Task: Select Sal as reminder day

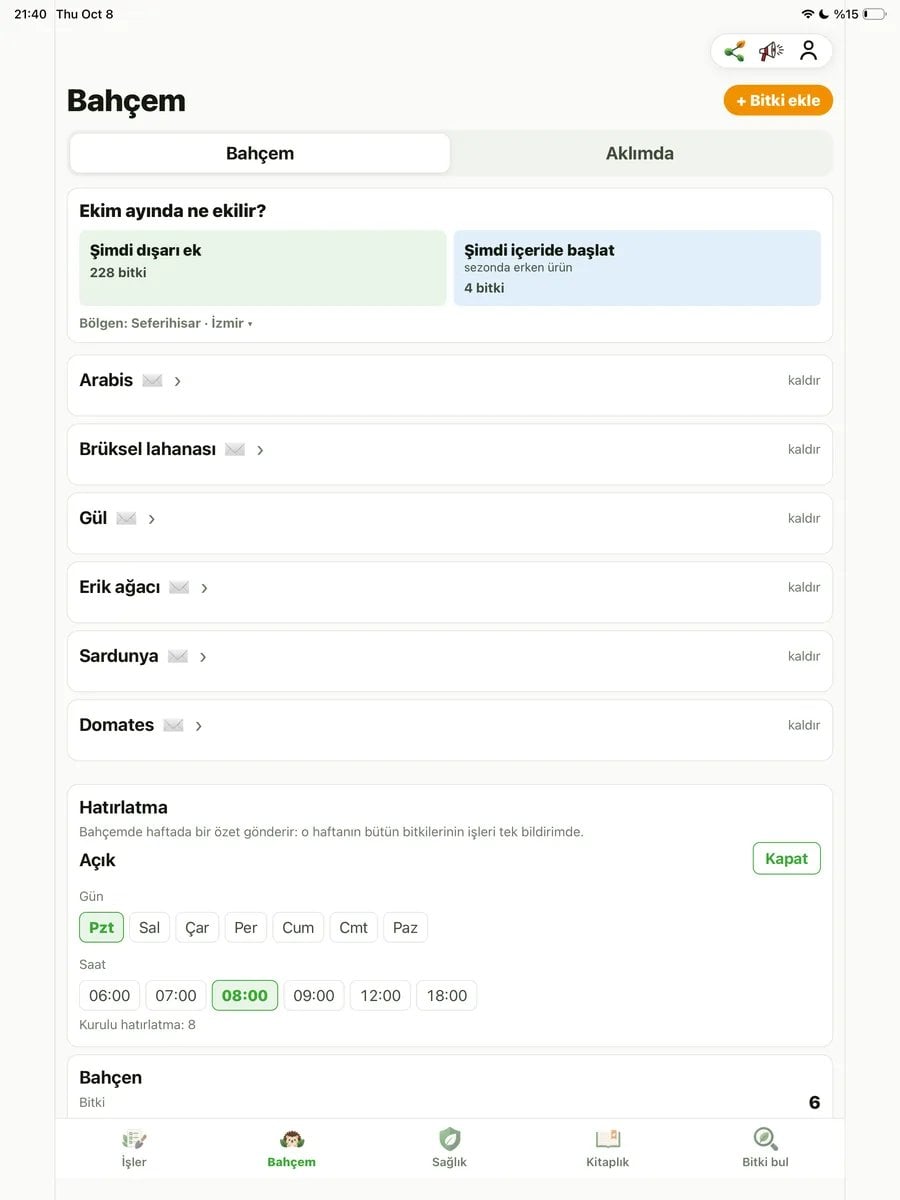Action: pyautogui.click(x=150, y=927)
